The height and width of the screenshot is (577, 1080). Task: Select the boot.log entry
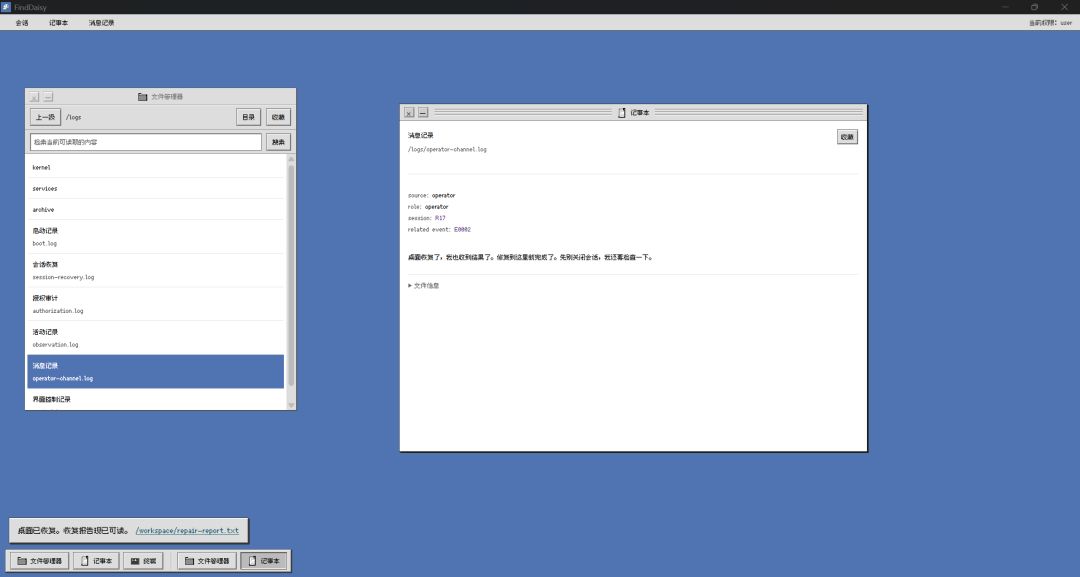156,237
